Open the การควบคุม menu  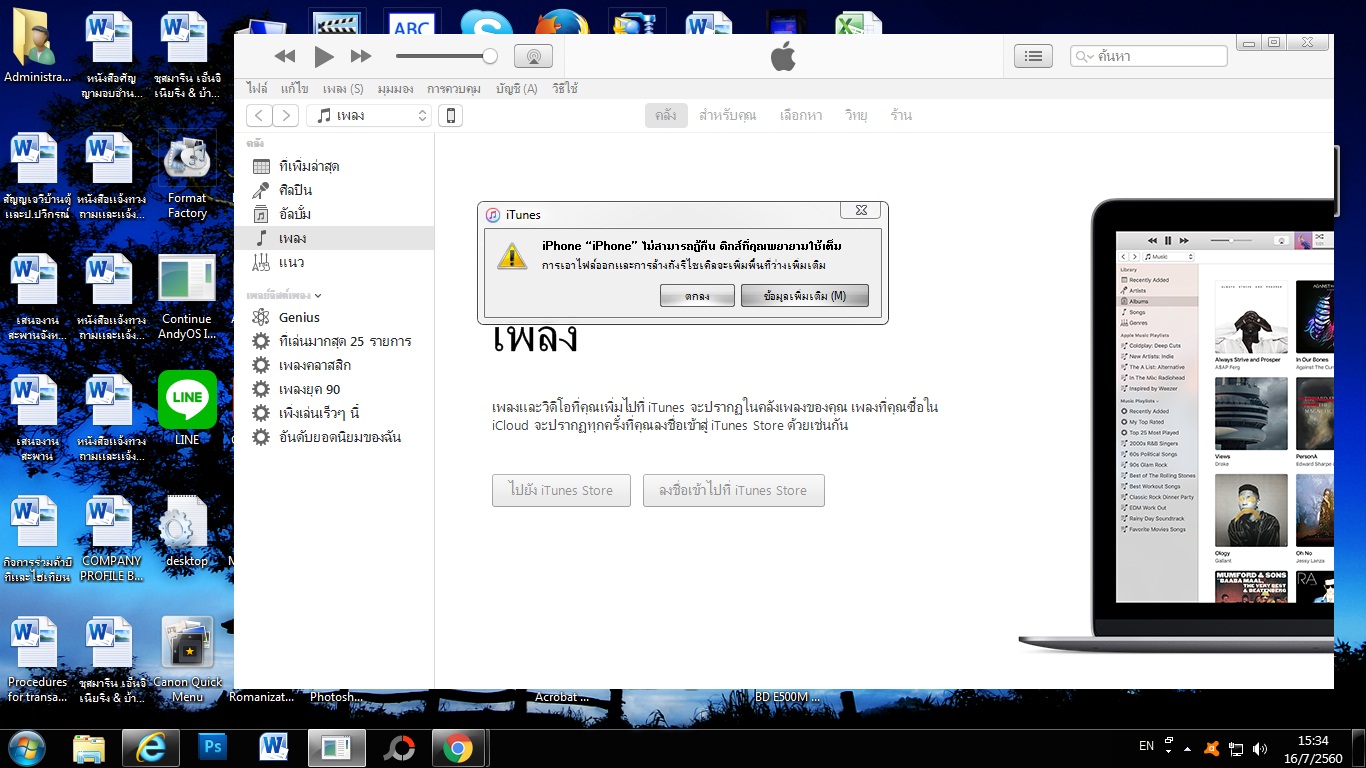[454, 89]
